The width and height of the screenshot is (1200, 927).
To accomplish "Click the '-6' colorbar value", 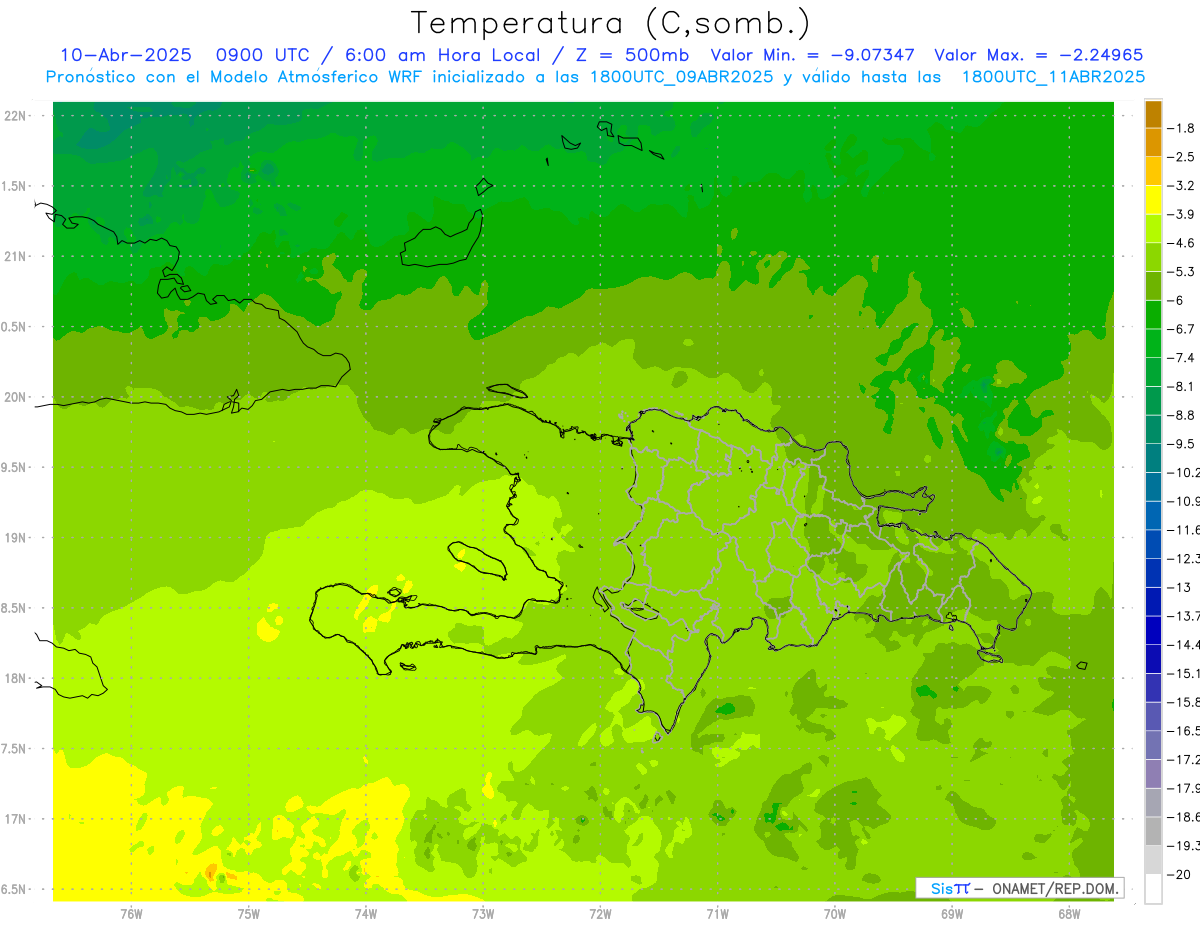I will click(1177, 300).
